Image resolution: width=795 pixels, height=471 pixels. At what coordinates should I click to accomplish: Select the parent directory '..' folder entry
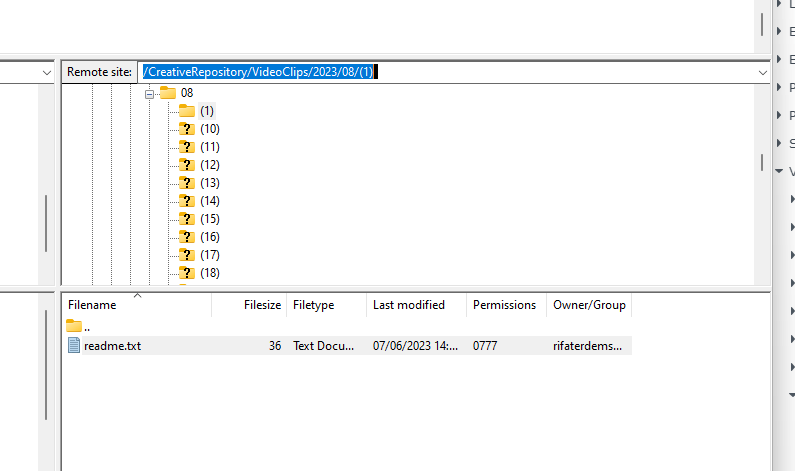click(x=79, y=327)
